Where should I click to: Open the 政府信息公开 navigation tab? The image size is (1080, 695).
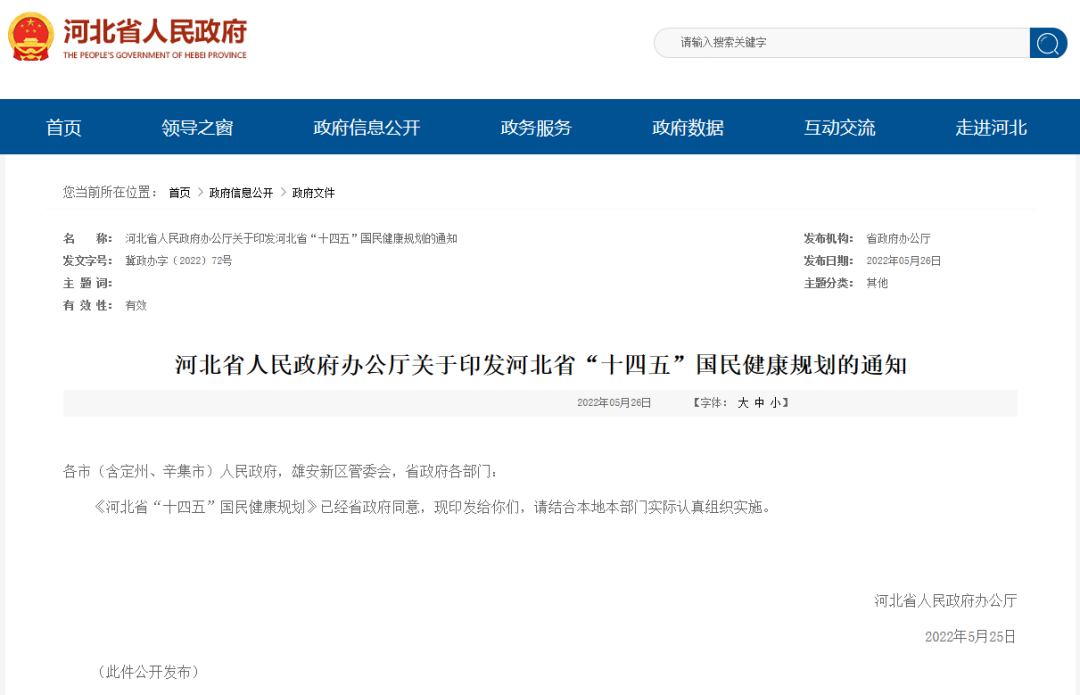click(366, 127)
